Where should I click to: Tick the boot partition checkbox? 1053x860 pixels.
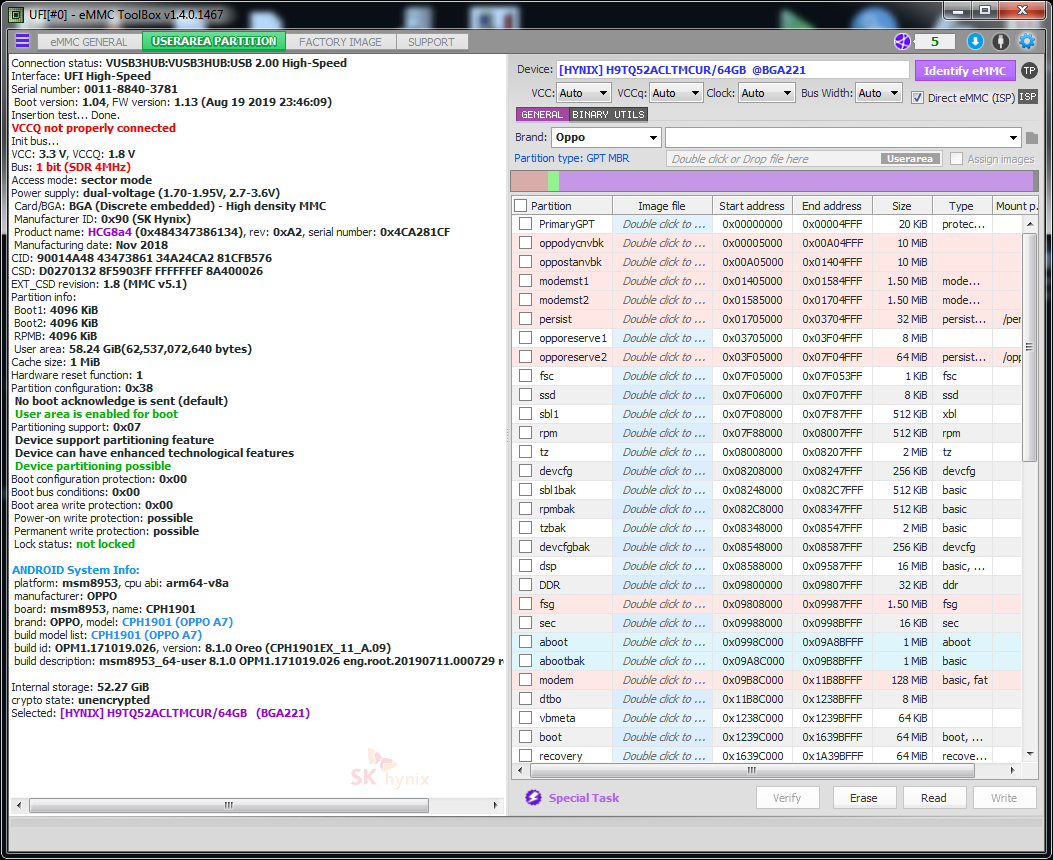pos(525,737)
